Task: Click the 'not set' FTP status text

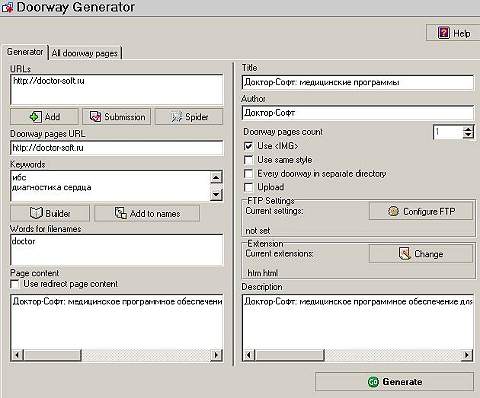Action: tap(258, 231)
